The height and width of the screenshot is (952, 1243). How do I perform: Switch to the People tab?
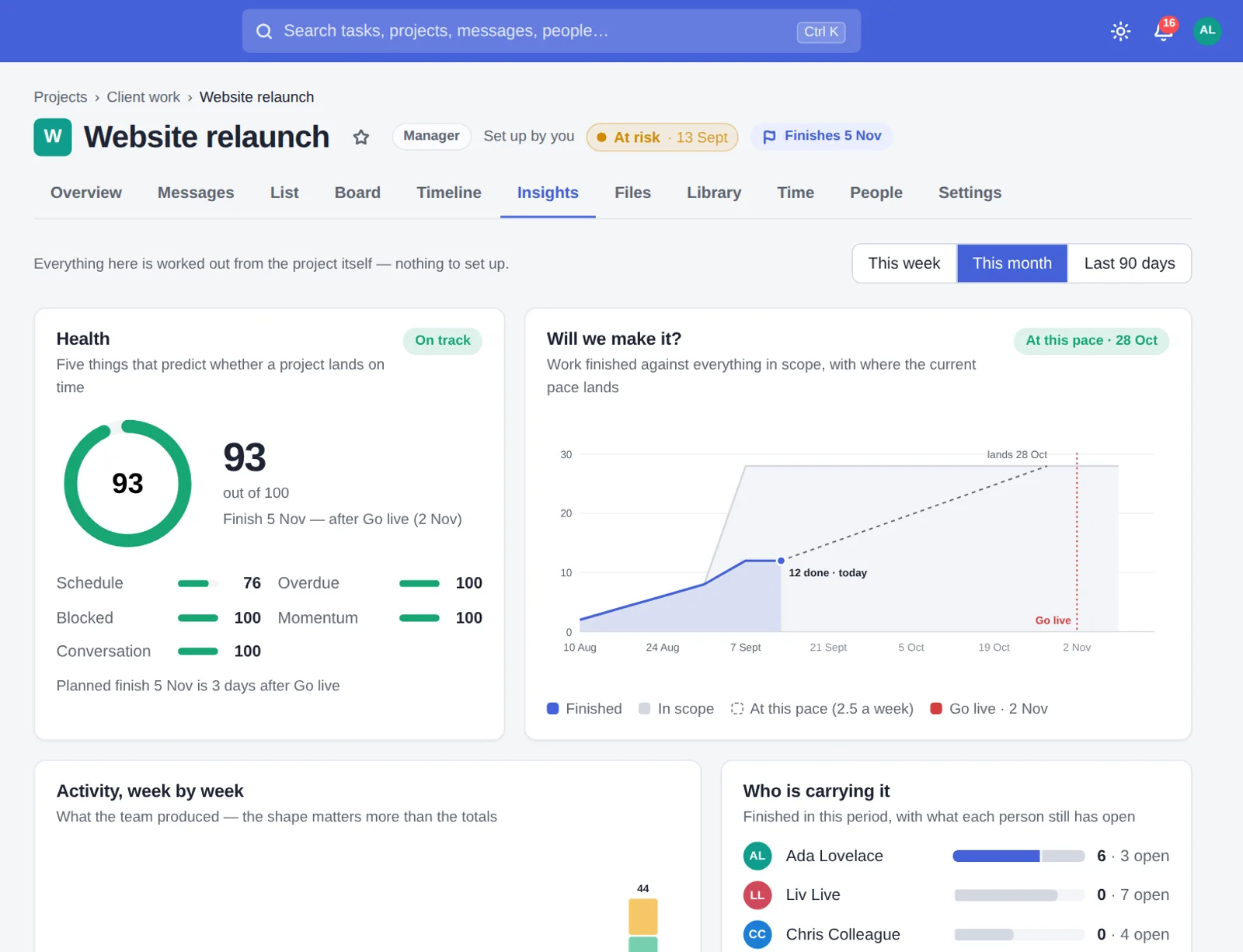(876, 193)
